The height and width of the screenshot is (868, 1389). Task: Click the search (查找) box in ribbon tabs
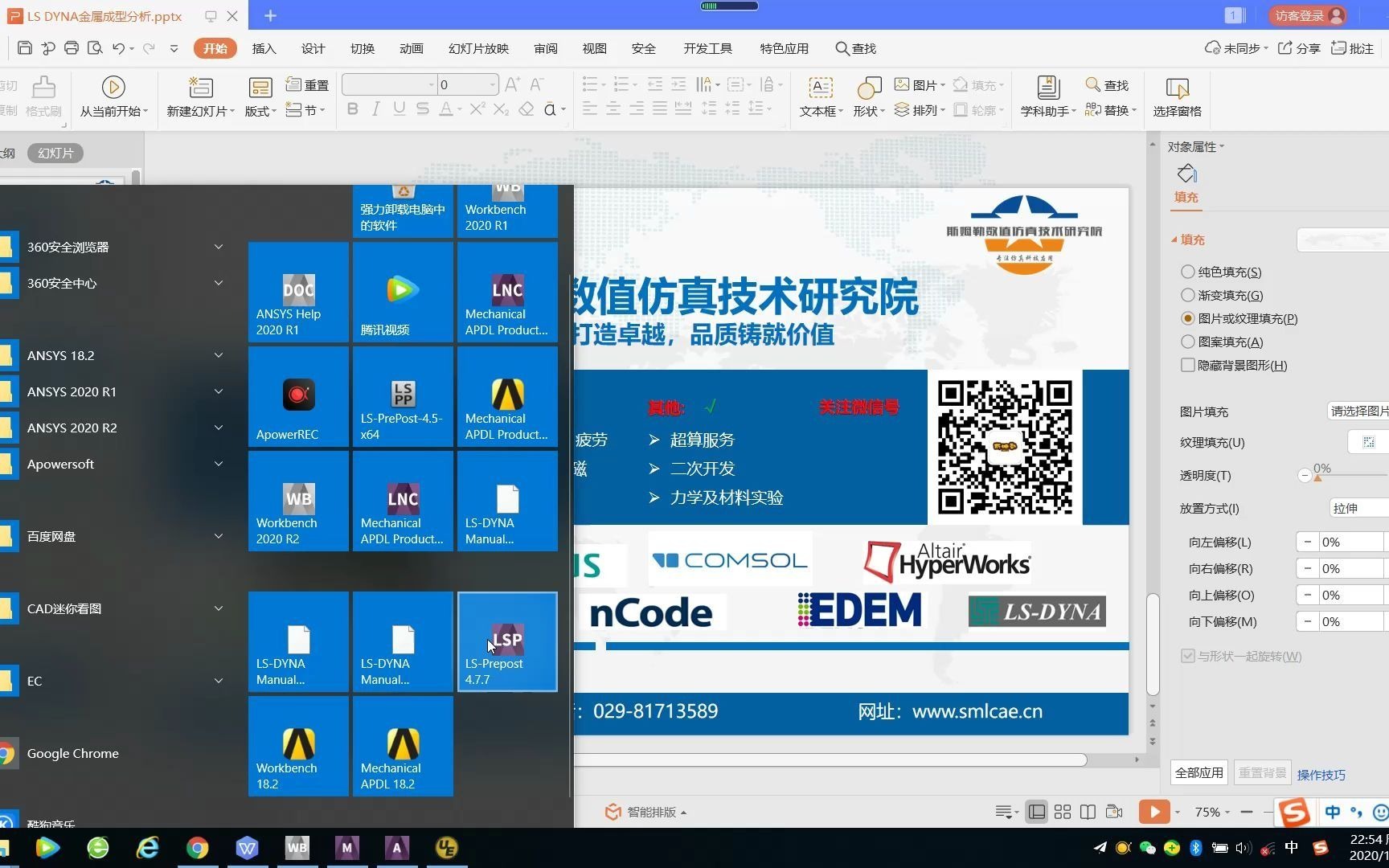coord(856,48)
